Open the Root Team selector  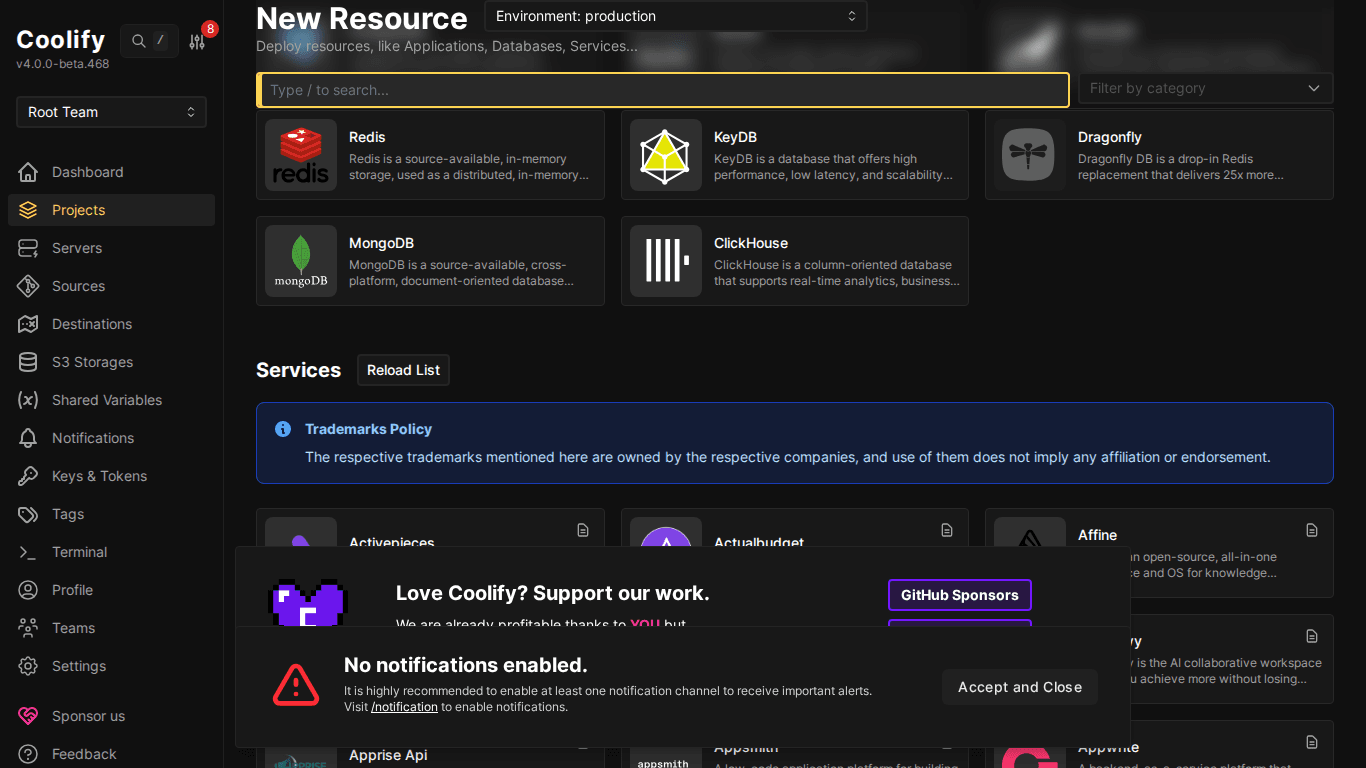[111, 112]
